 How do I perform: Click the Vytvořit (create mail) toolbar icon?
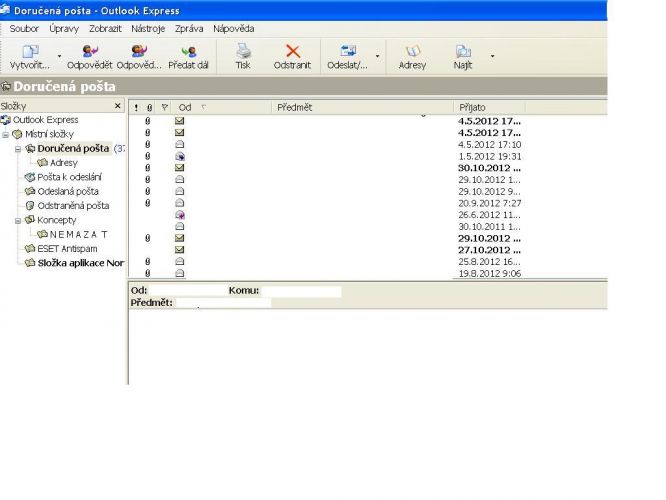pos(30,52)
